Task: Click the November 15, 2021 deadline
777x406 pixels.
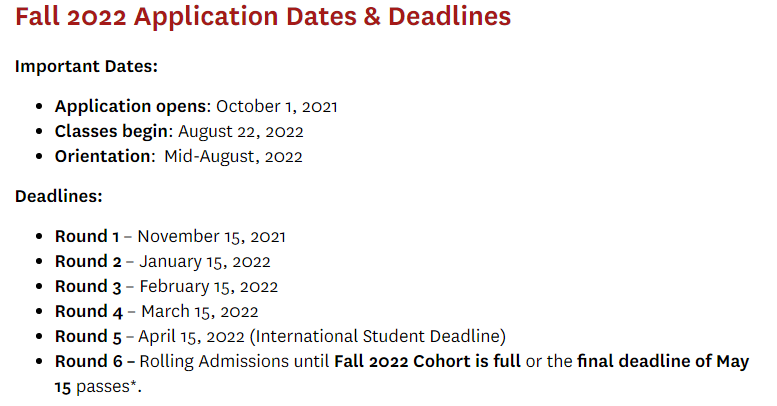Action: pyautogui.click(x=211, y=236)
